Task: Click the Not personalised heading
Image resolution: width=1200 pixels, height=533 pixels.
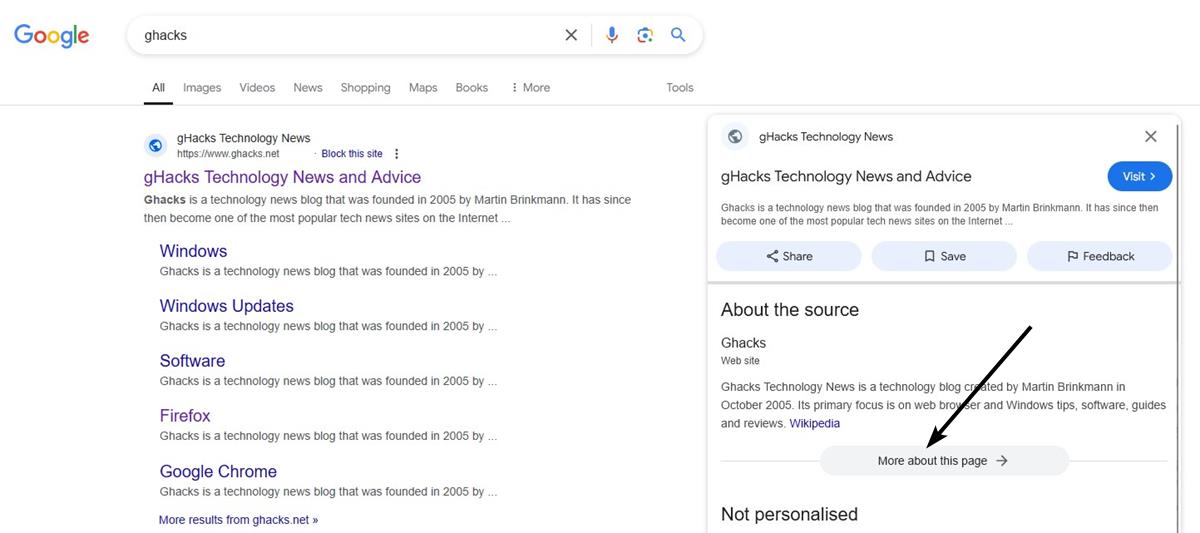Action: pyautogui.click(x=789, y=514)
